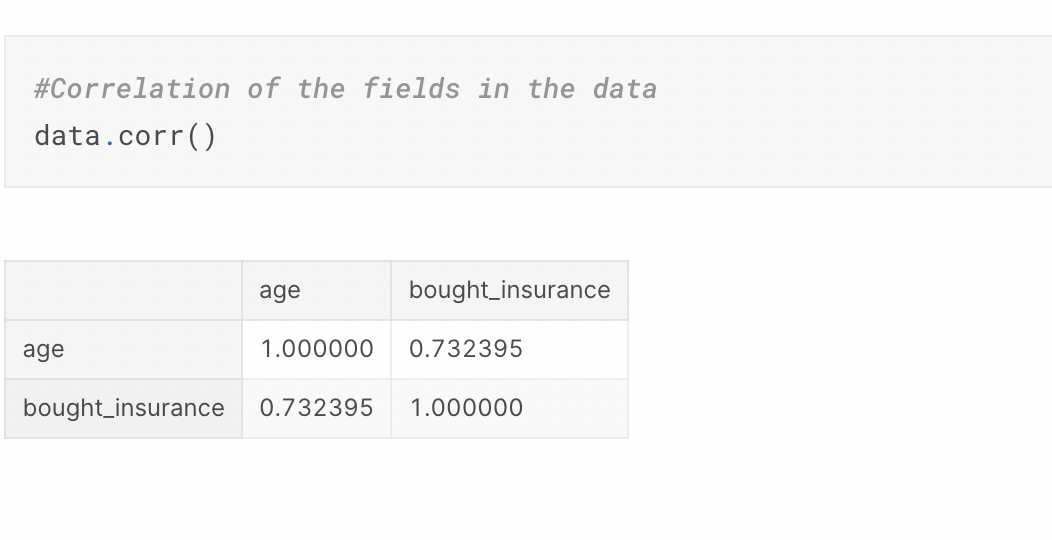1052x540 pixels.
Task: Click the word "of" in the comment
Action: point(264,89)
